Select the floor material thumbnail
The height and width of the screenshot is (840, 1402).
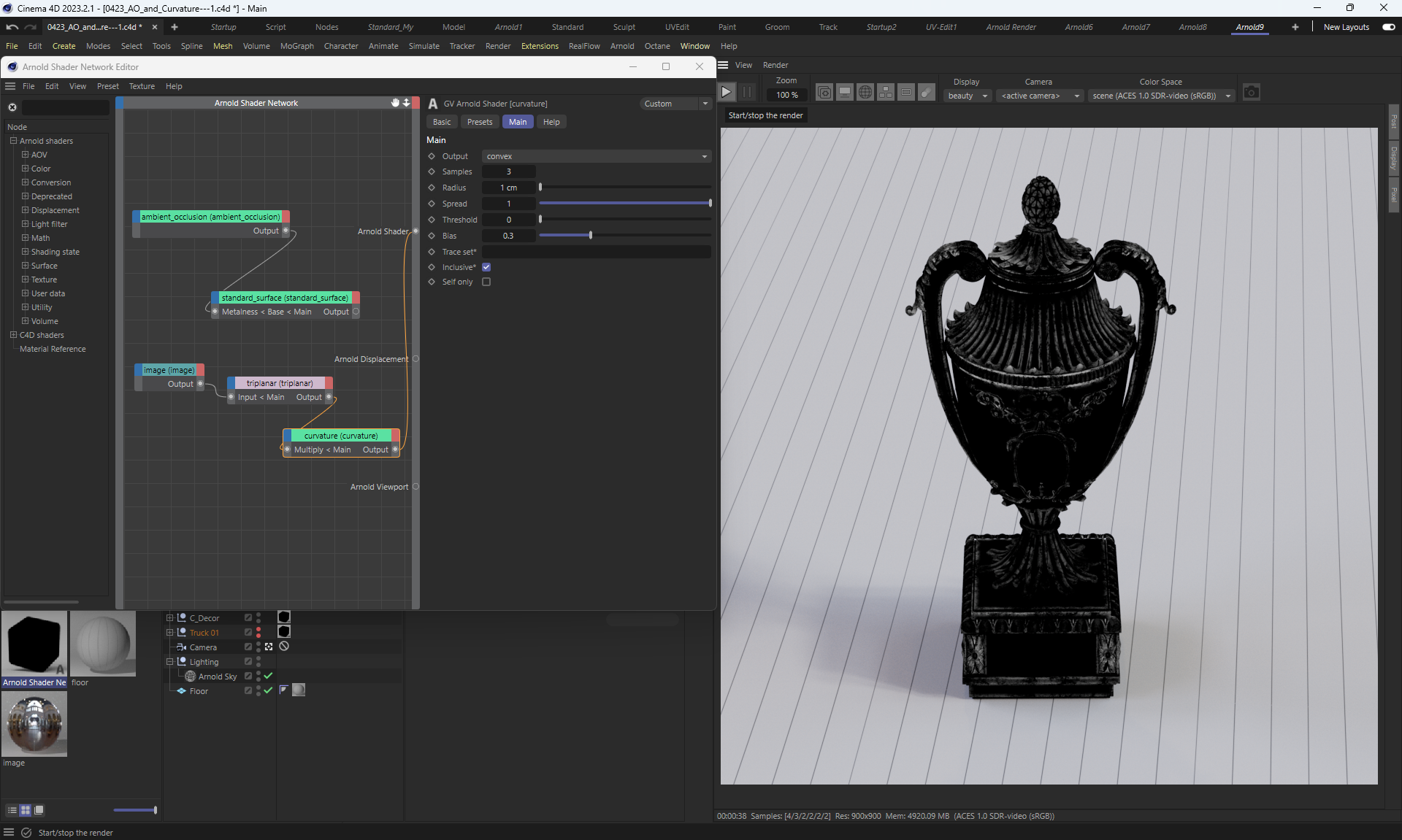(103, 644)
